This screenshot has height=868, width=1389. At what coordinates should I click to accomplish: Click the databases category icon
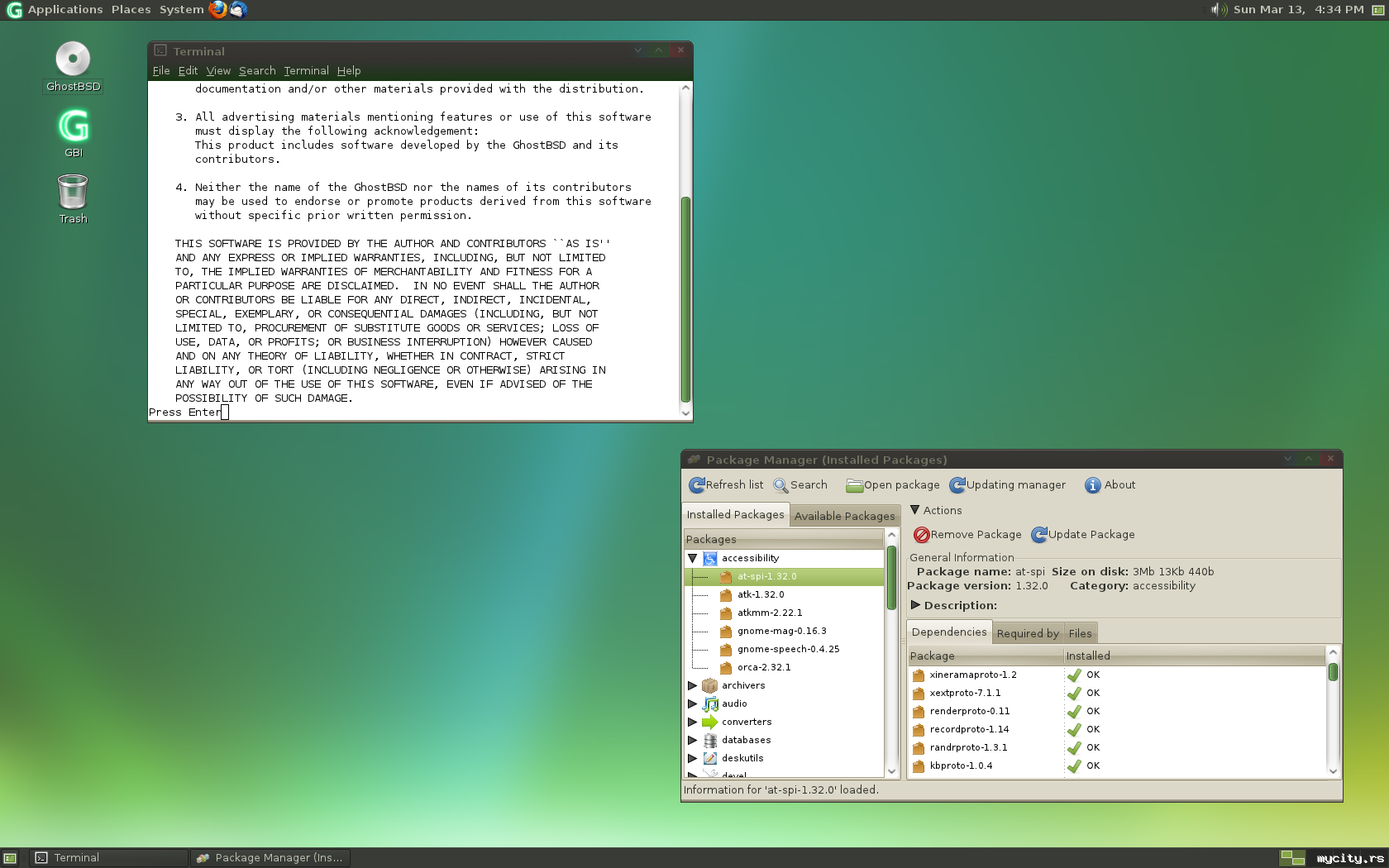tap(709, 741)
